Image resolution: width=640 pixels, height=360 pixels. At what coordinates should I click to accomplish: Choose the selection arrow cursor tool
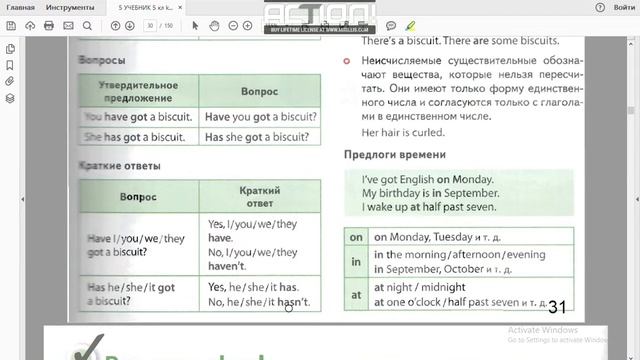point(195,26)
